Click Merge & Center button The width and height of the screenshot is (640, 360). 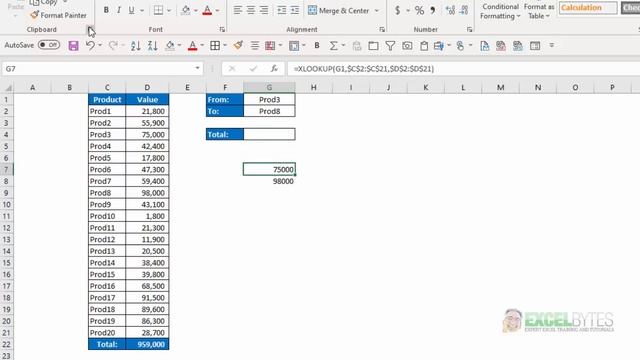pyautogui.click(x=339, y=10)
